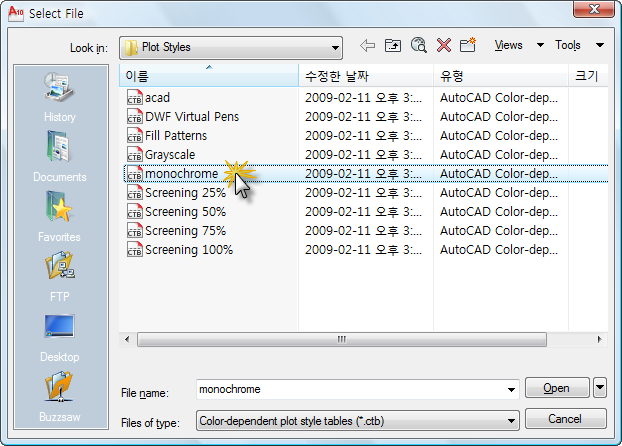Select the Screening 50% file
Screen dimensions: 622x446
[x=185, y=211]
